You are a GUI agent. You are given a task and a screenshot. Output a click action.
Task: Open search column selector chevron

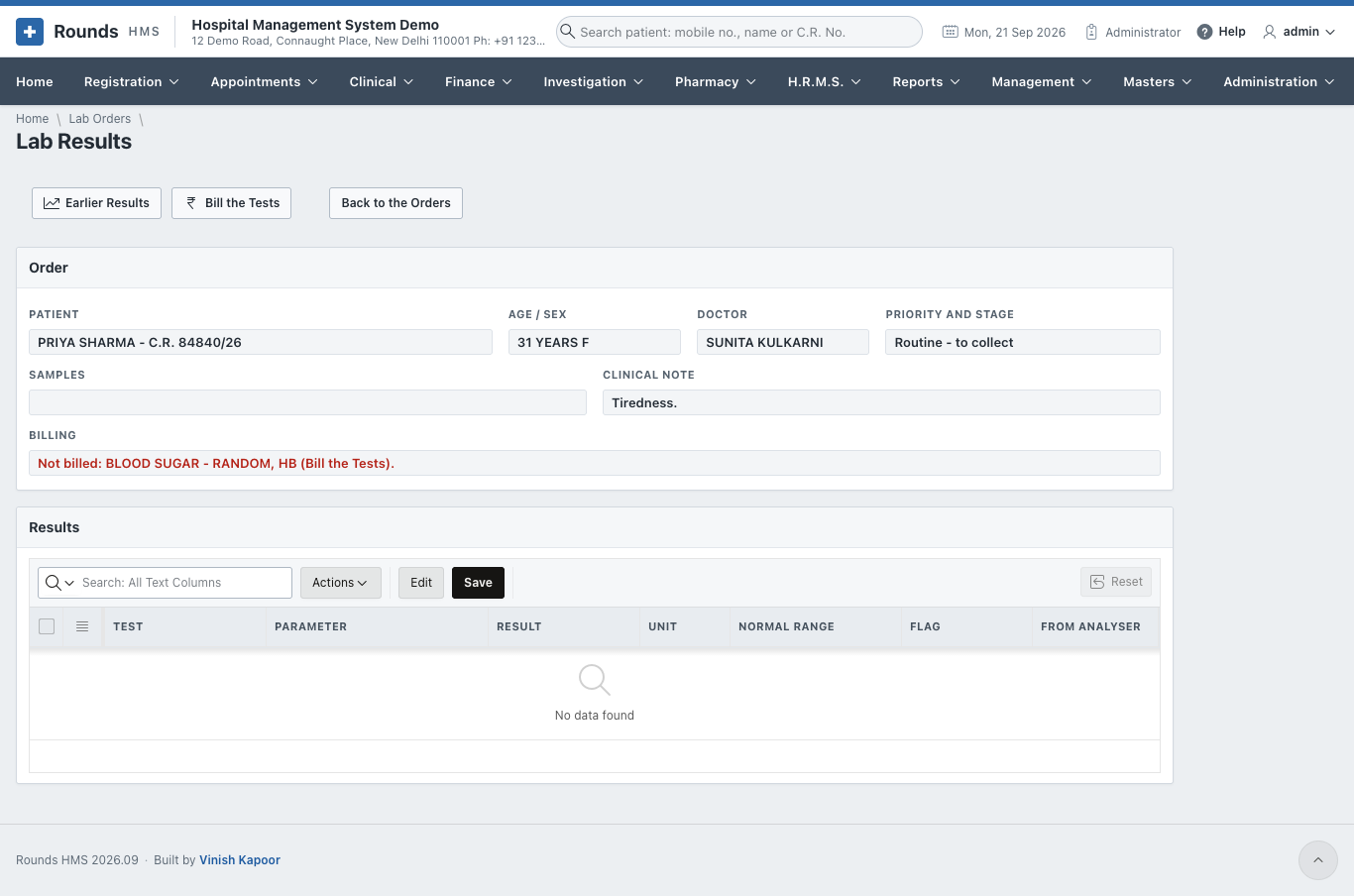pos(69,583)
